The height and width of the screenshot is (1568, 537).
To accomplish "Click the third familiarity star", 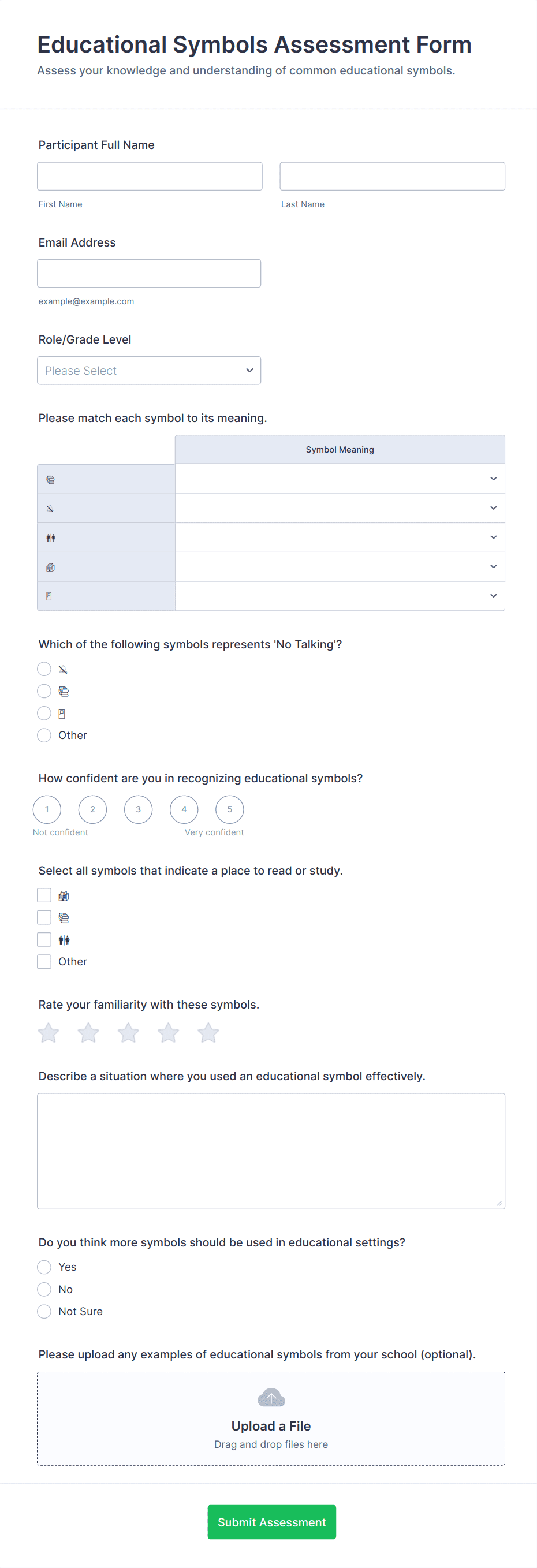I will [128, 1032].
